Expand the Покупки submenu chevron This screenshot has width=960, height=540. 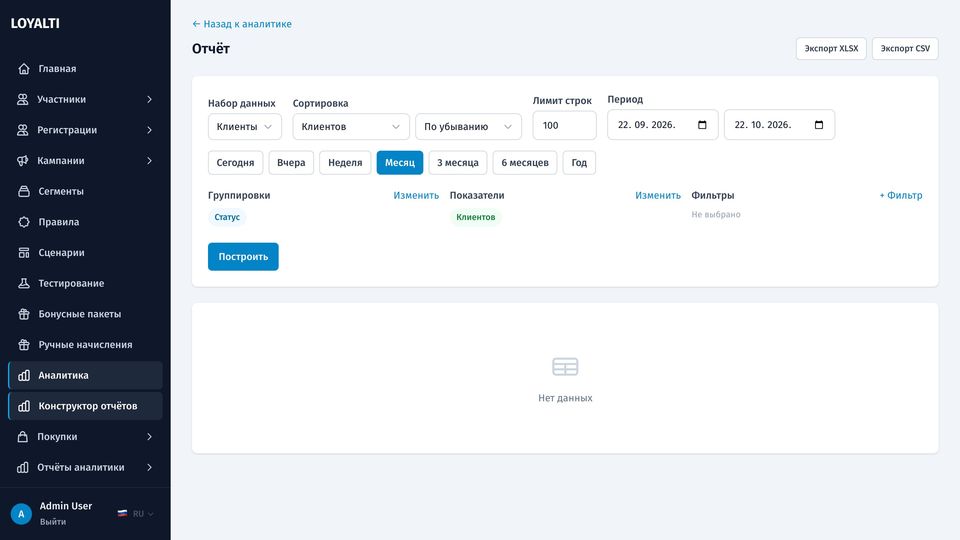(149, 437)
